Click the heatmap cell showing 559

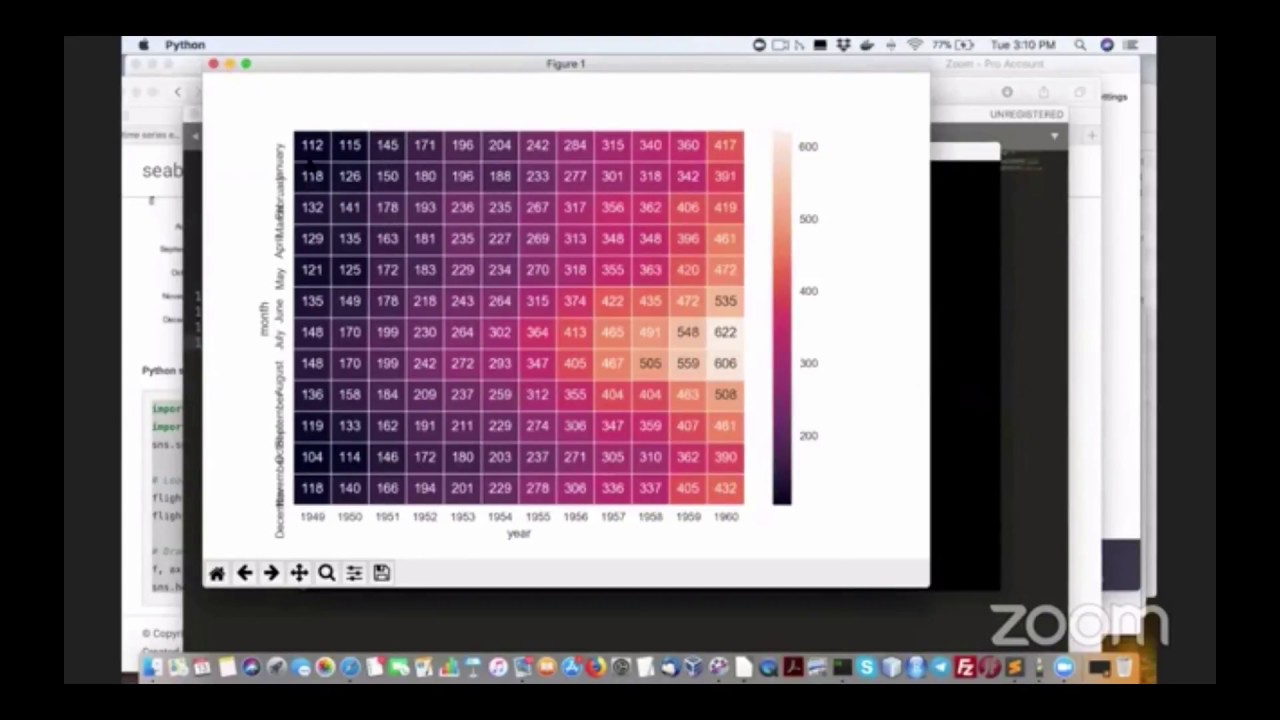tap(688, 363)
